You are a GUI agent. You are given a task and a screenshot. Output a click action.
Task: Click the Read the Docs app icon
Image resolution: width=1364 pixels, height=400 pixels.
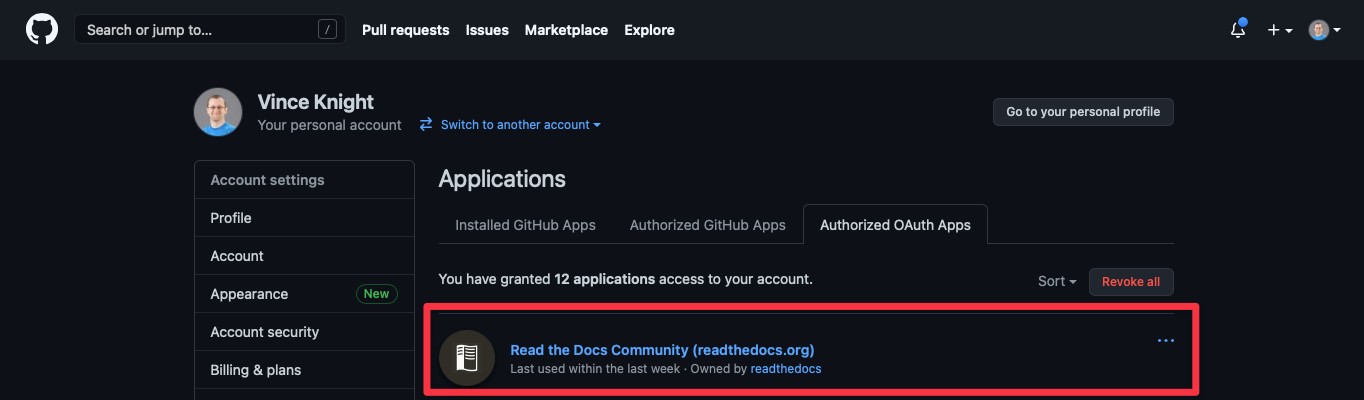tap(467, 358)
